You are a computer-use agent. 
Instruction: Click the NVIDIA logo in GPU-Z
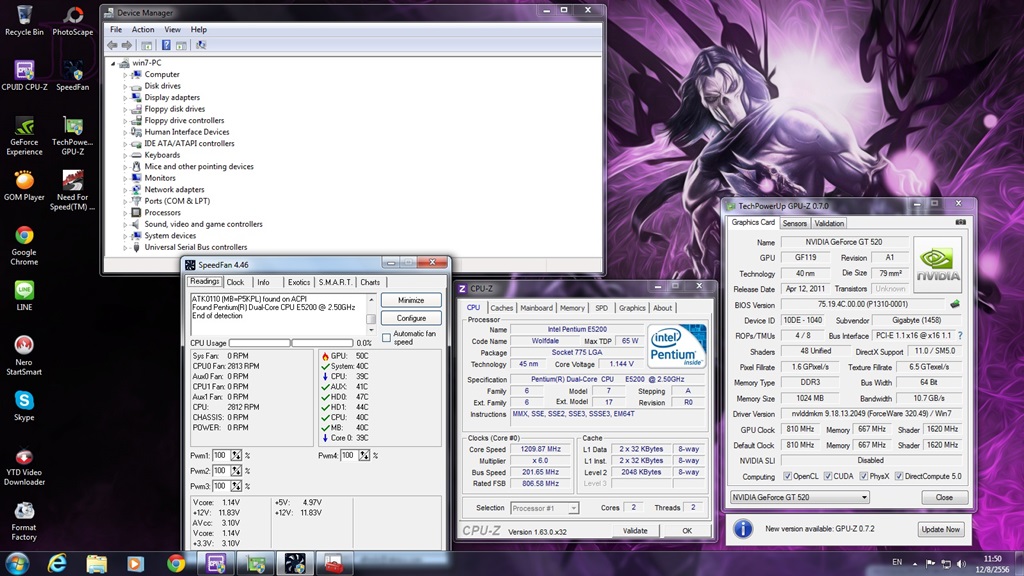pos(937,265)
